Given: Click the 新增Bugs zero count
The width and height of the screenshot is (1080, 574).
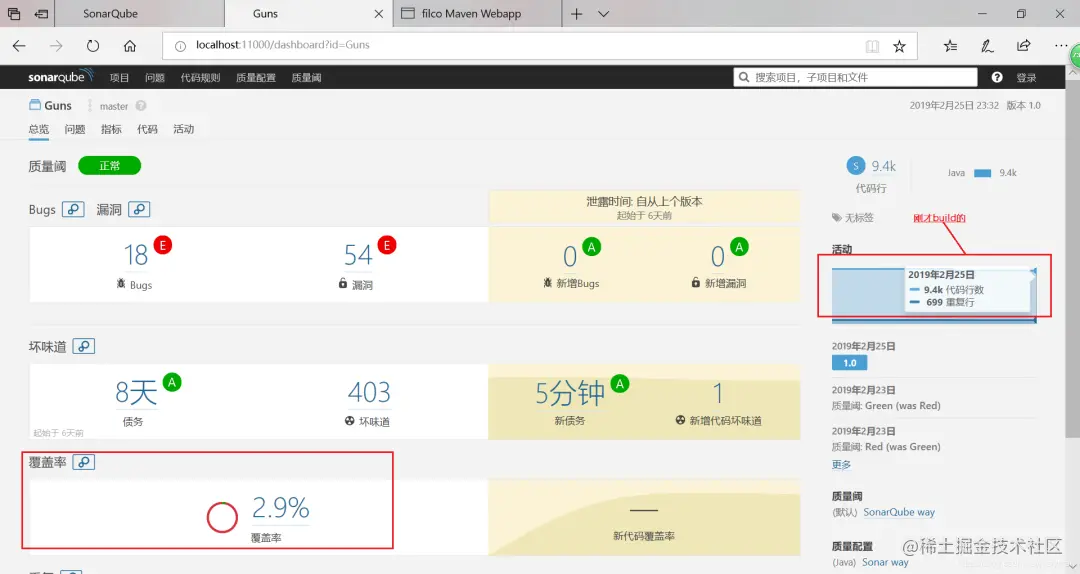Looking at the screenshot, I should pos(570,256).
